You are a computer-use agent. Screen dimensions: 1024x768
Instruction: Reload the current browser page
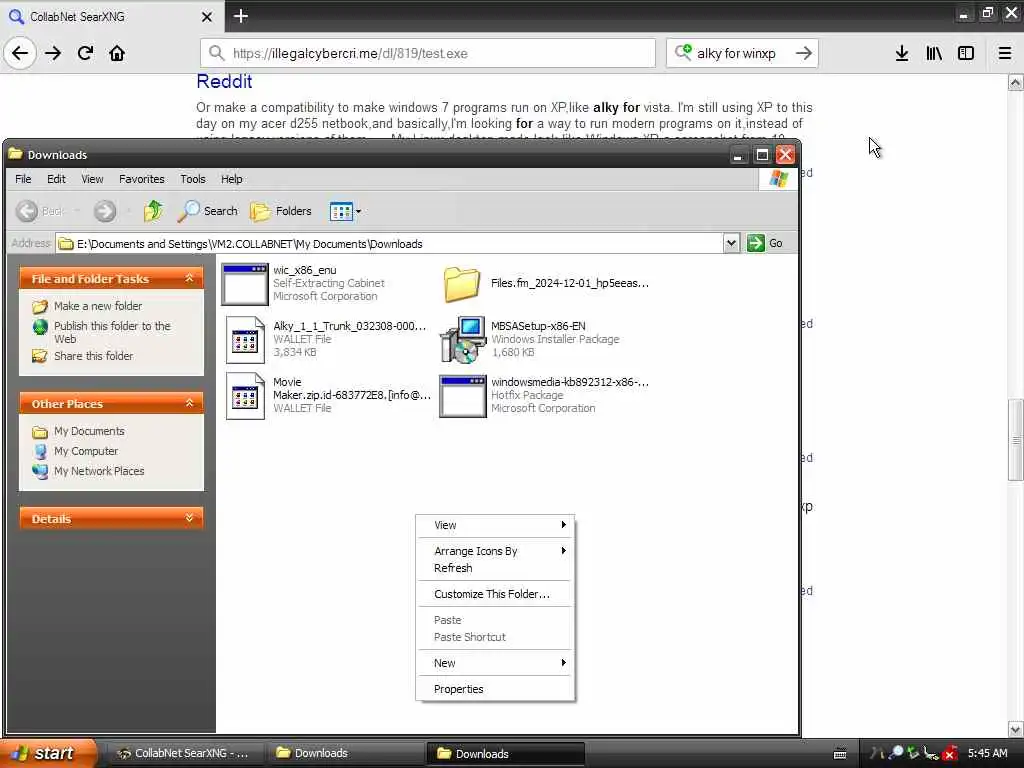point(85,53)
